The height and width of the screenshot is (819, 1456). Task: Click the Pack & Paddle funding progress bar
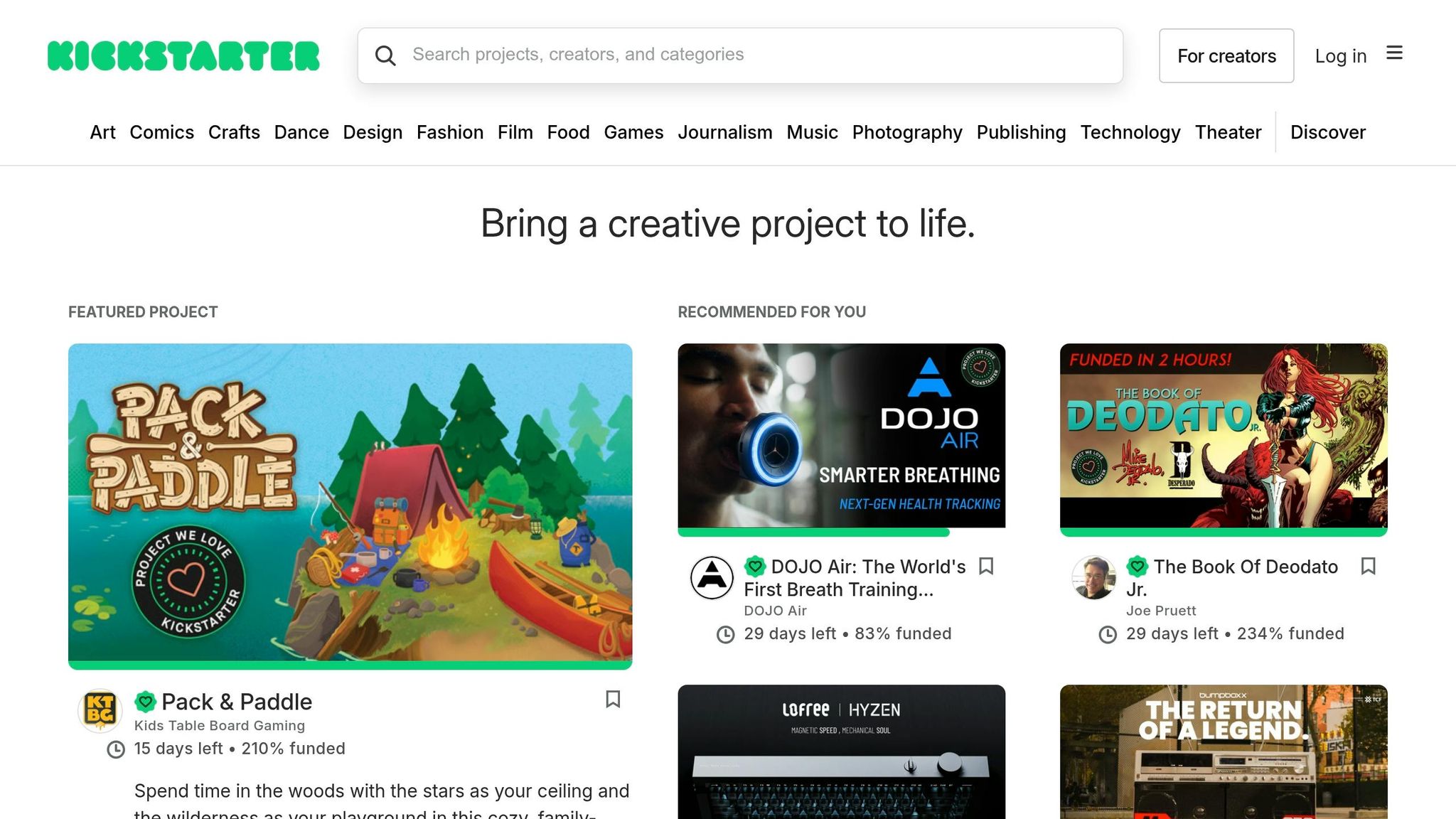tap(350, 665)
